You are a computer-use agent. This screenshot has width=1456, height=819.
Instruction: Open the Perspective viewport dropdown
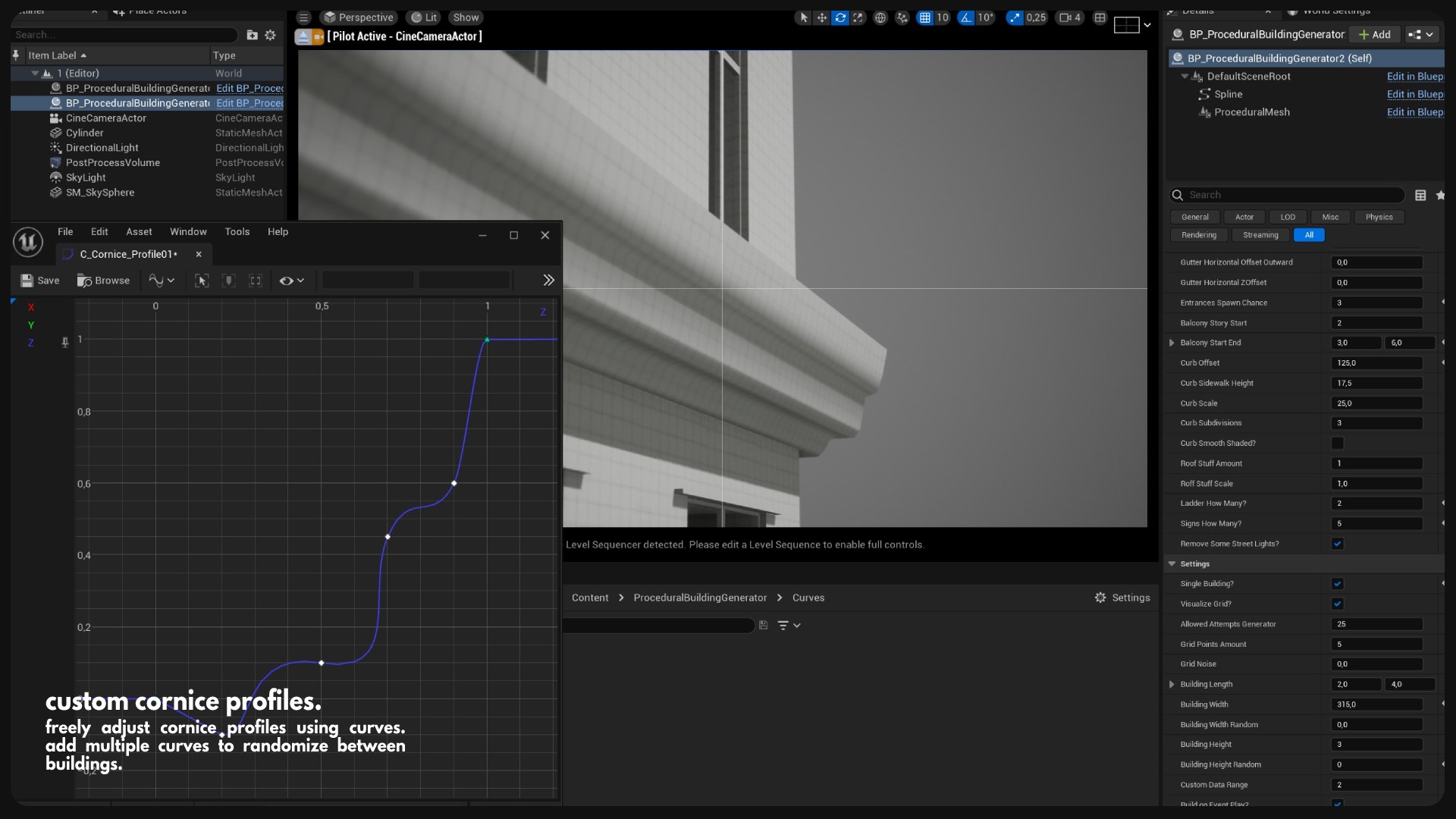pyautogui.click(x=359, y=17)
